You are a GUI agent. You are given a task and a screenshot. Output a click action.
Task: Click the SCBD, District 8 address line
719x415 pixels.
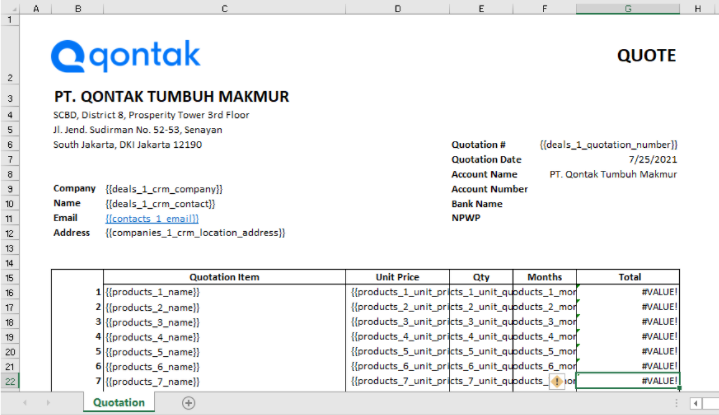151,115
